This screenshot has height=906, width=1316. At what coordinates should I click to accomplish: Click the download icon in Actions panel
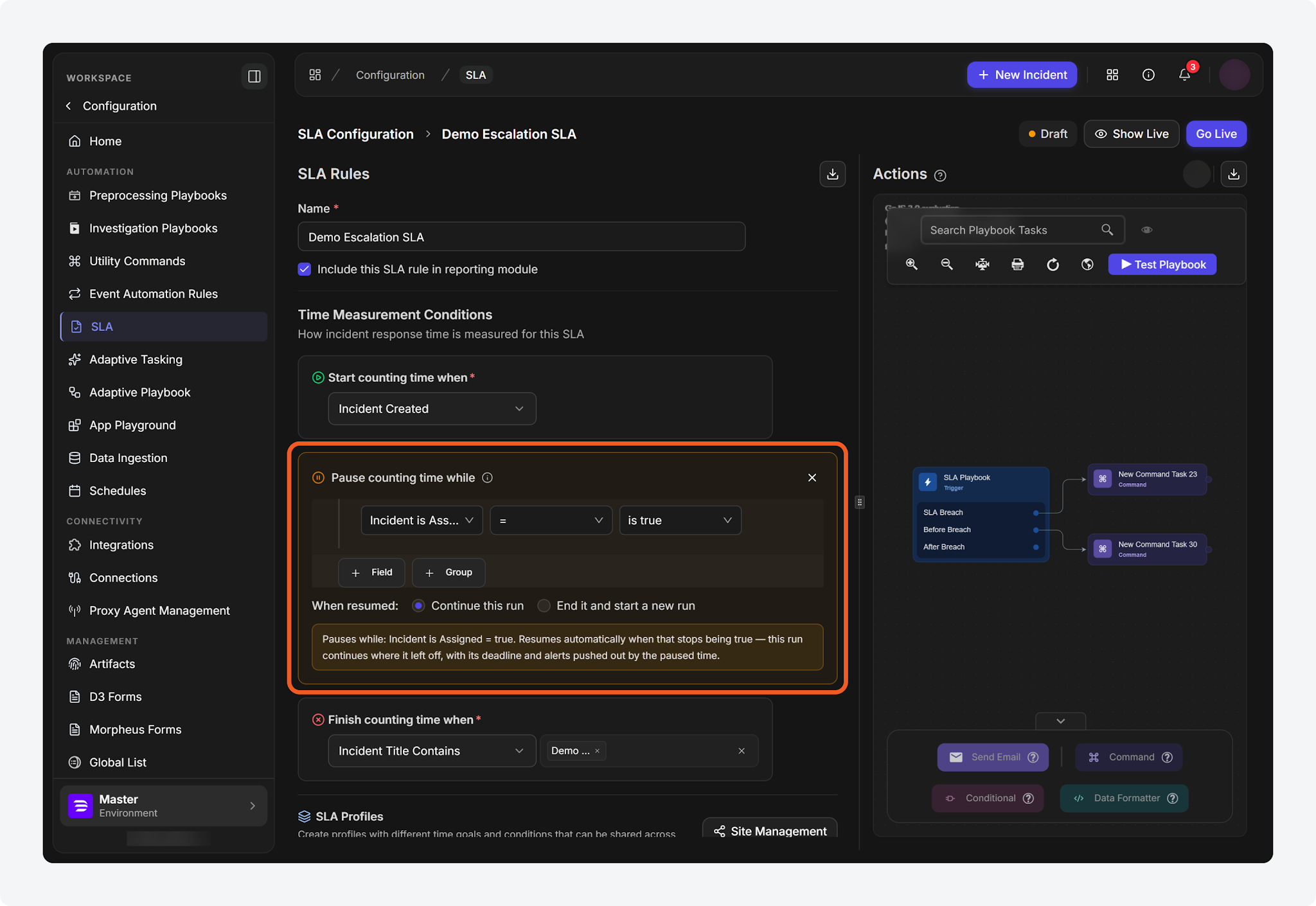pyautogui.click(x=1234, y=174)
